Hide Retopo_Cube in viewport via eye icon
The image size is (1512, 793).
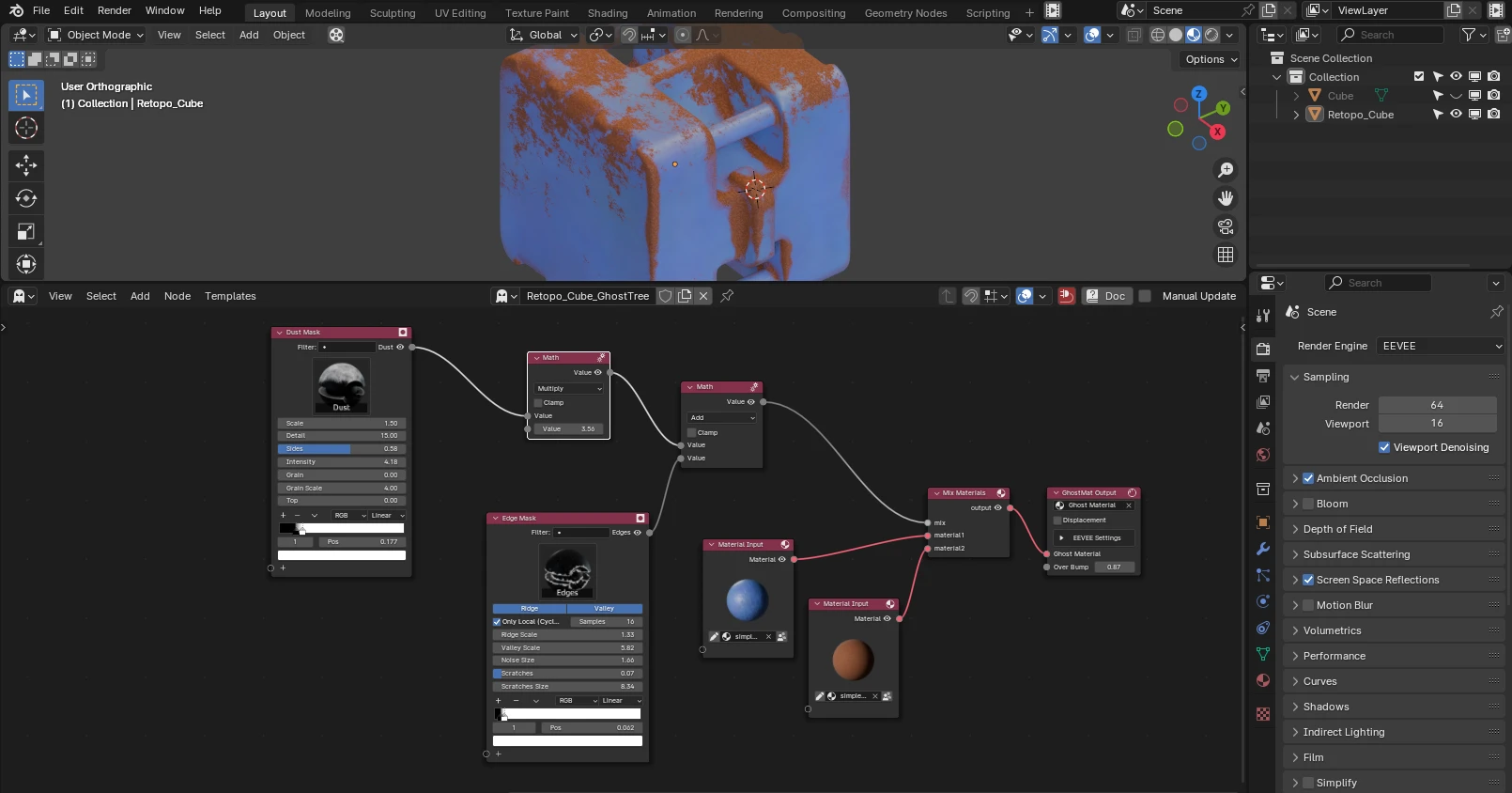pyautogui.click(x=1456, y=115)
